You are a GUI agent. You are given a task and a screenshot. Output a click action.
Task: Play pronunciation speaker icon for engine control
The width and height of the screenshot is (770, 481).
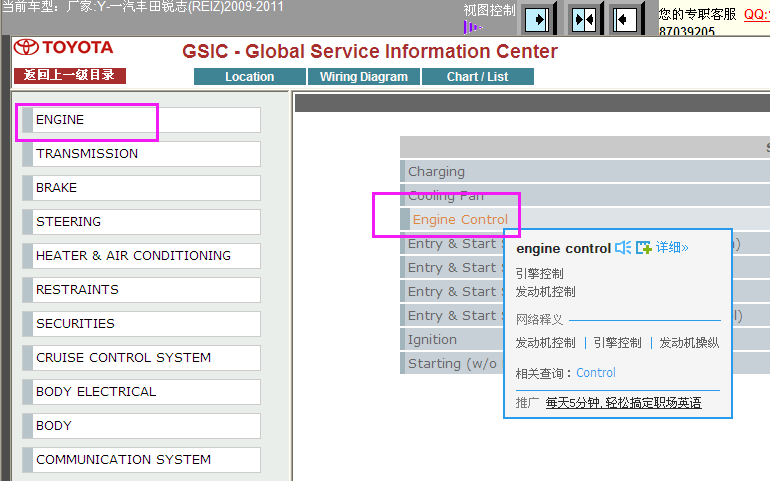tap(623, 248)
